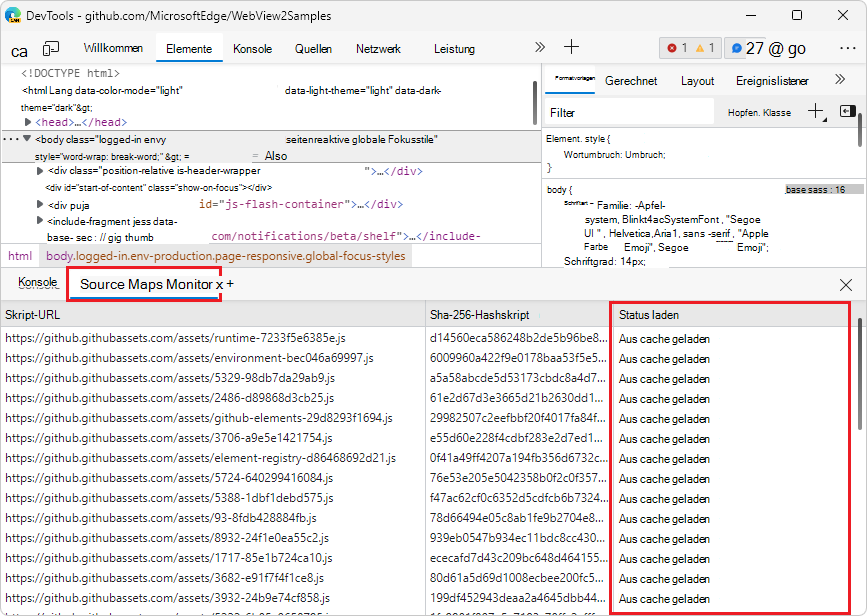The image size is (867, 616).
Task: Open DevTools customize menu (three dots)
Action: coord(847,48)
